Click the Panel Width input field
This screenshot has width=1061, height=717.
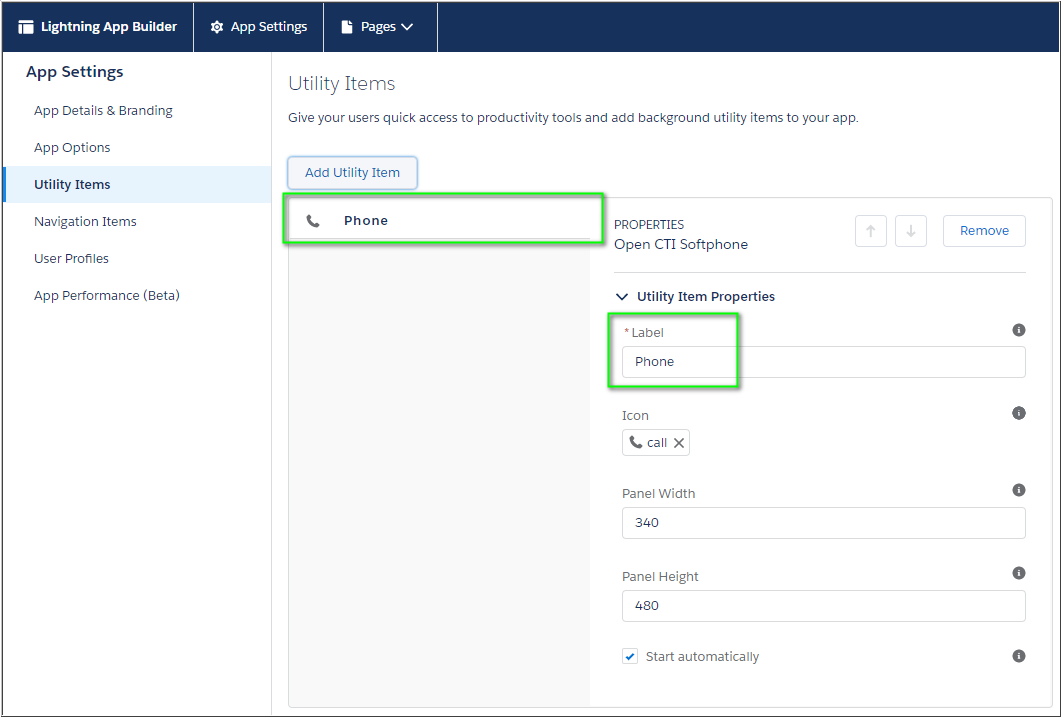(823, 523)
